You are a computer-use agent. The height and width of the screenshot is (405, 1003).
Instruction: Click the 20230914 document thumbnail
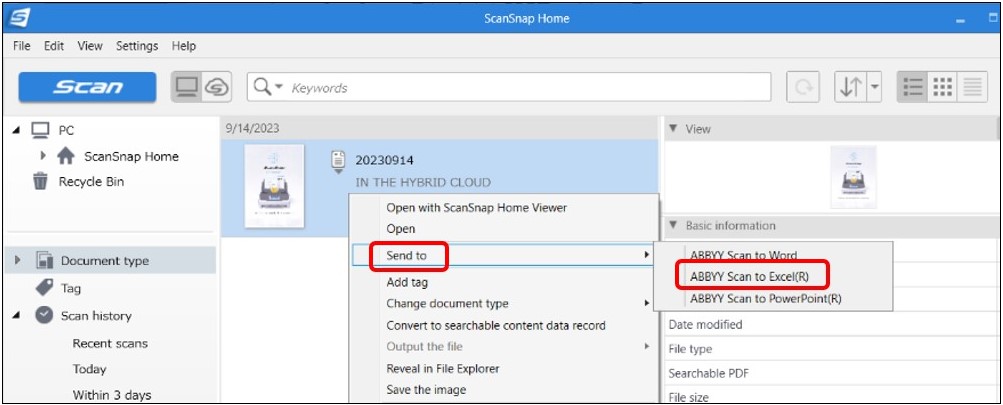[274, 186]
